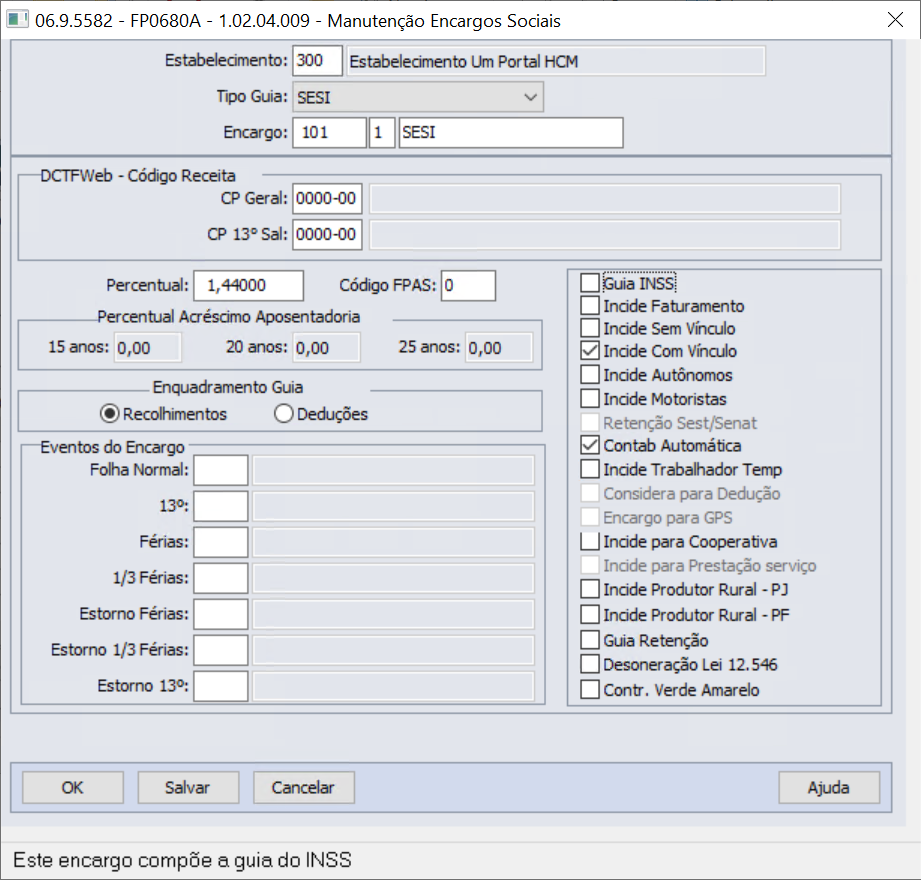Click the Estabelecimento code field
The image size is (921, 880).
click(x=317, y=61)
